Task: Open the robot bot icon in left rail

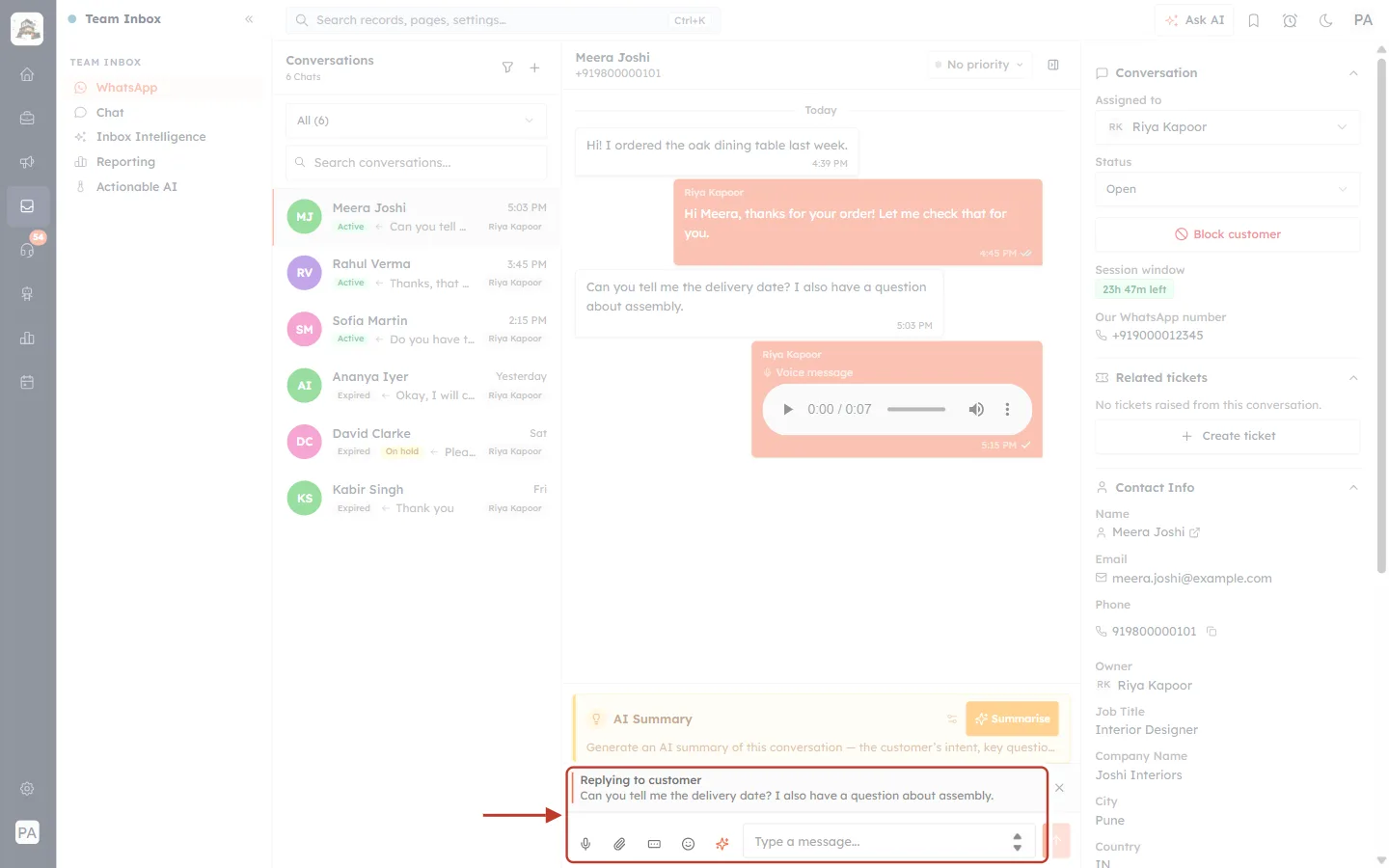Action: [27, 294]
